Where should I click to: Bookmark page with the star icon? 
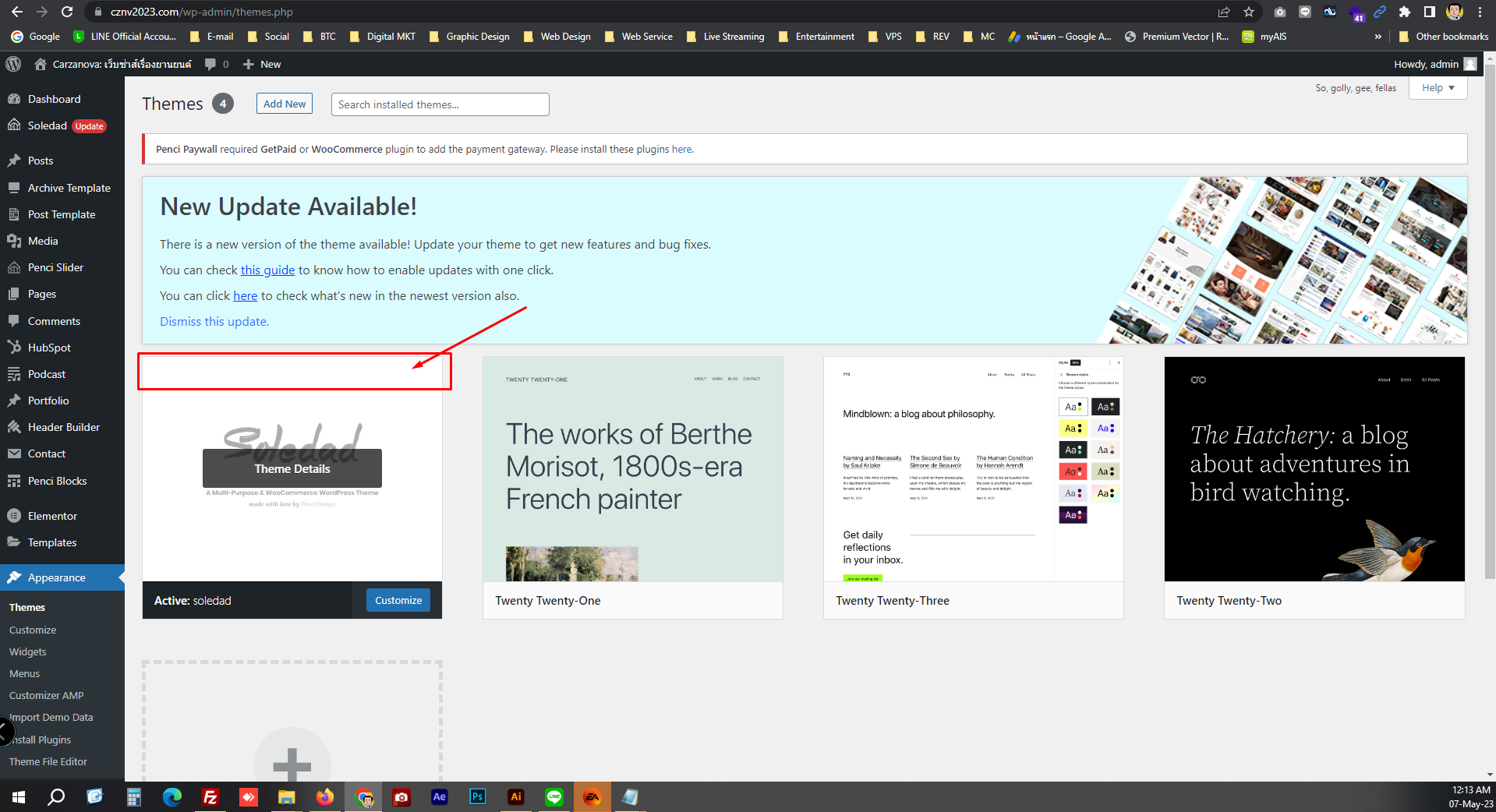pyautogui.click(x=1249, y=12)
